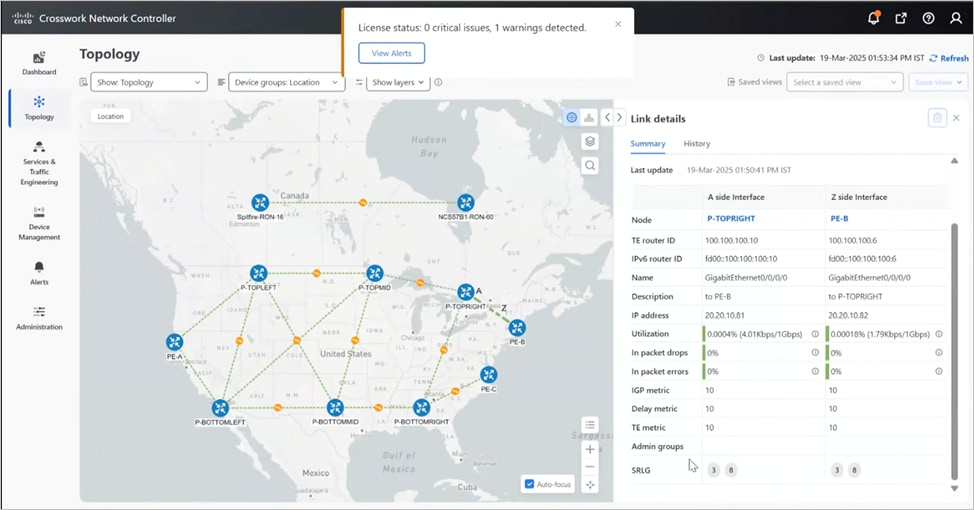Open the P-TOPRIGHT node link in table
The width and height of the screenshot is (974, 510).
pyautogui.click(x=731, y=219)
